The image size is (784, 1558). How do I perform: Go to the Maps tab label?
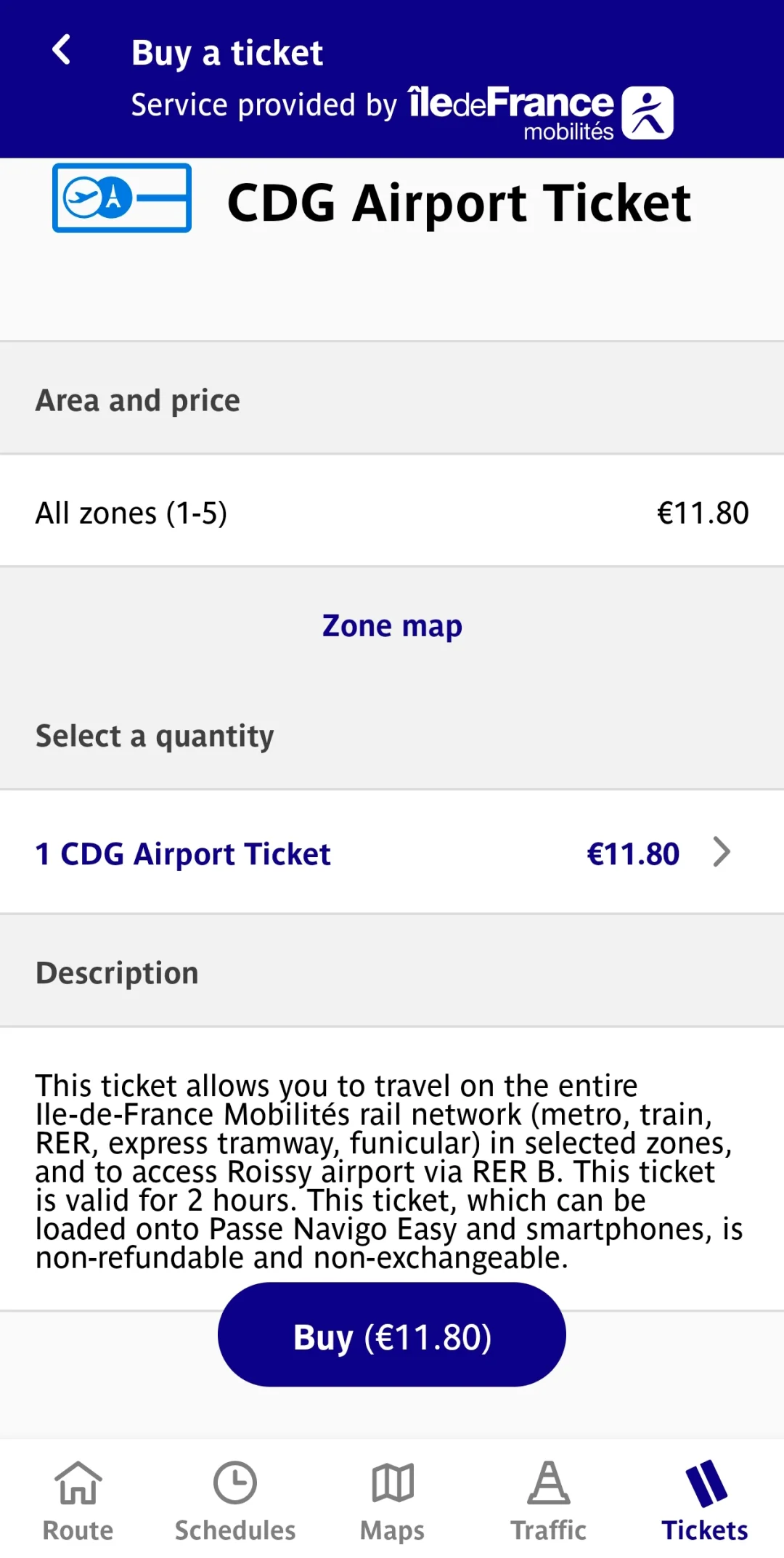coord(392,1530)
